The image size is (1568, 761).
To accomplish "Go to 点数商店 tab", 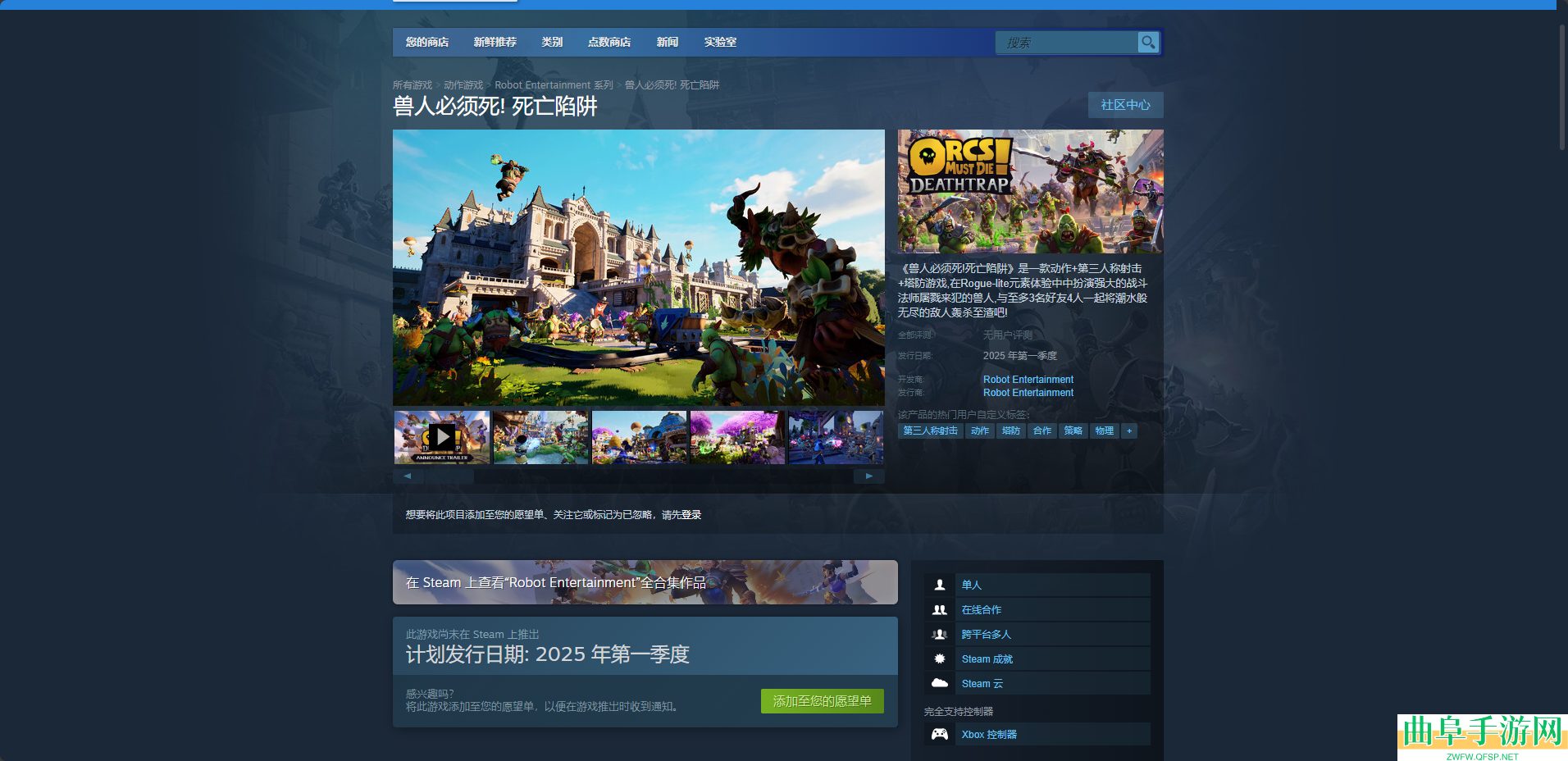I will coord(609,42).
